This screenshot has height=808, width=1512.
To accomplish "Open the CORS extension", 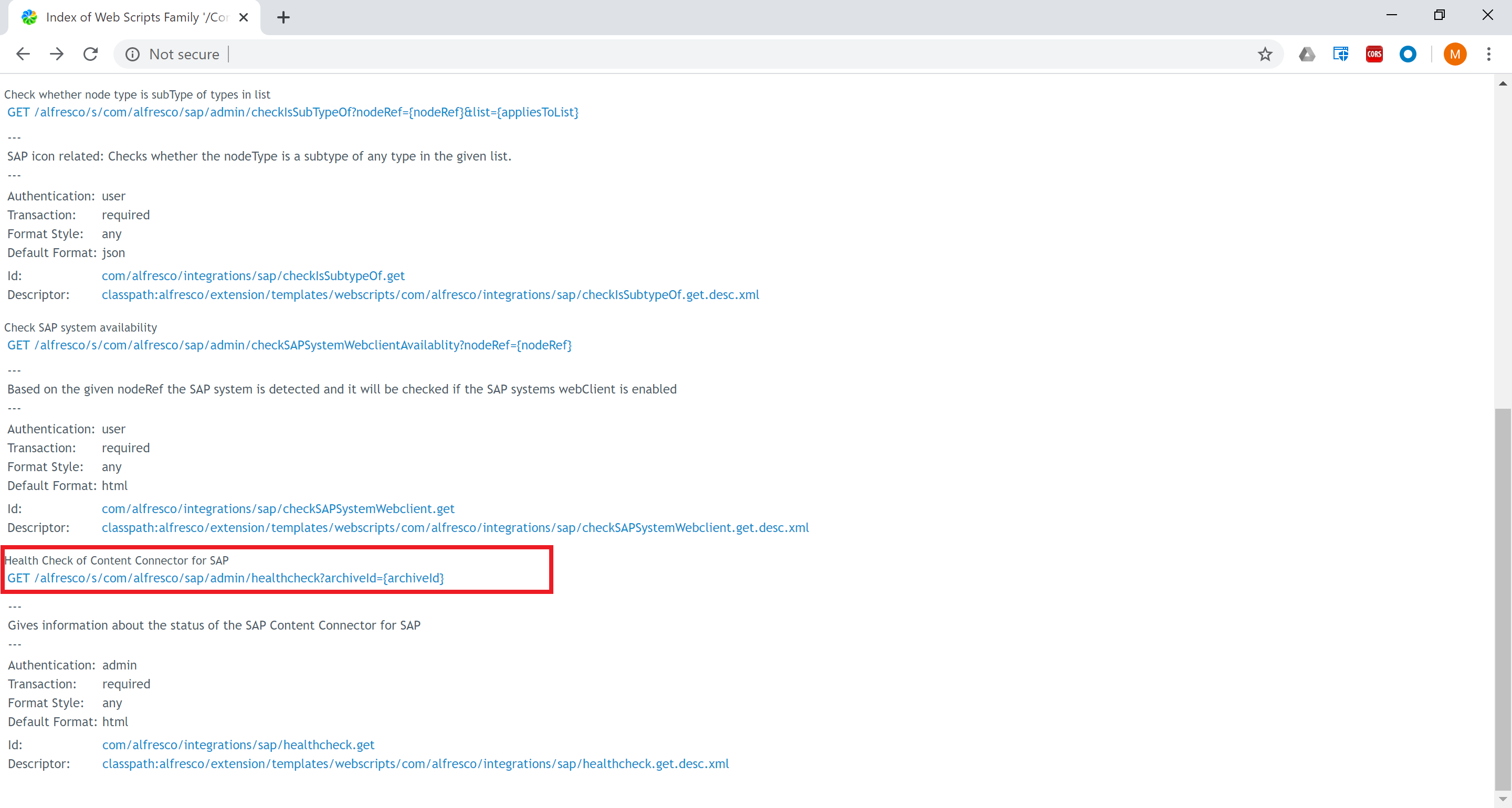I will [1373, 54].
